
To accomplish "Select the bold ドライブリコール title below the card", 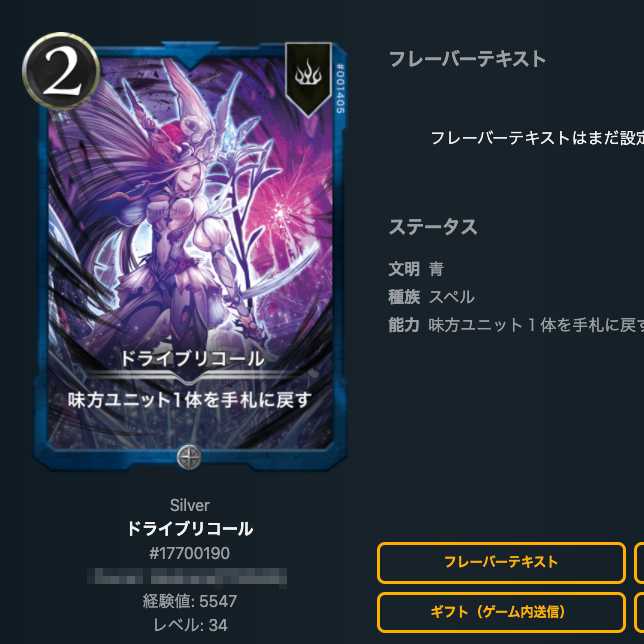I will [x=189, y=529].
